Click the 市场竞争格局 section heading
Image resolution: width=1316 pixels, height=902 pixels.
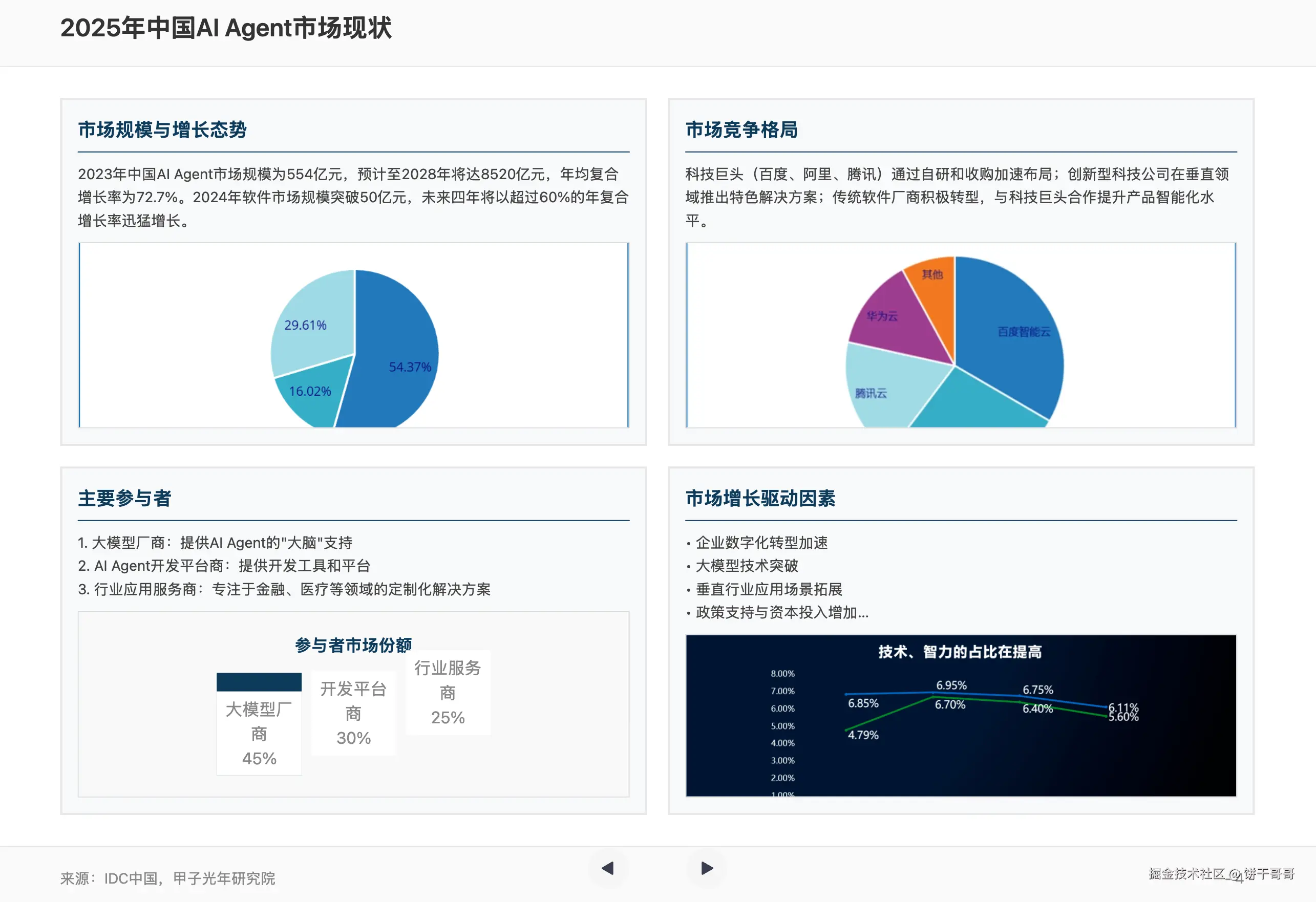741,130
